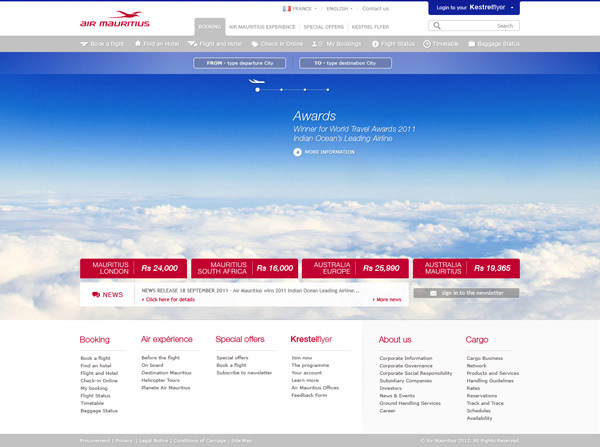
Task: Open Click here for details link
Action: 168,300
